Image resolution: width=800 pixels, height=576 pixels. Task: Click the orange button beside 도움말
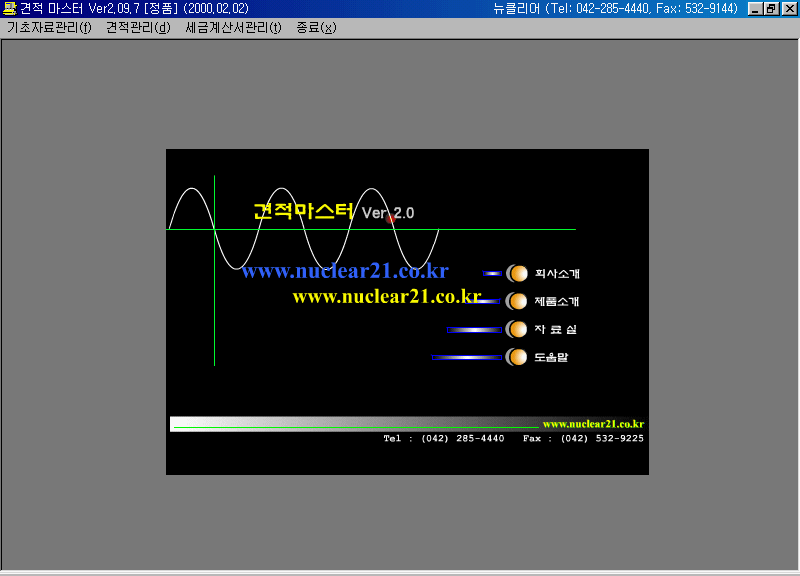[x=517, y=357]
